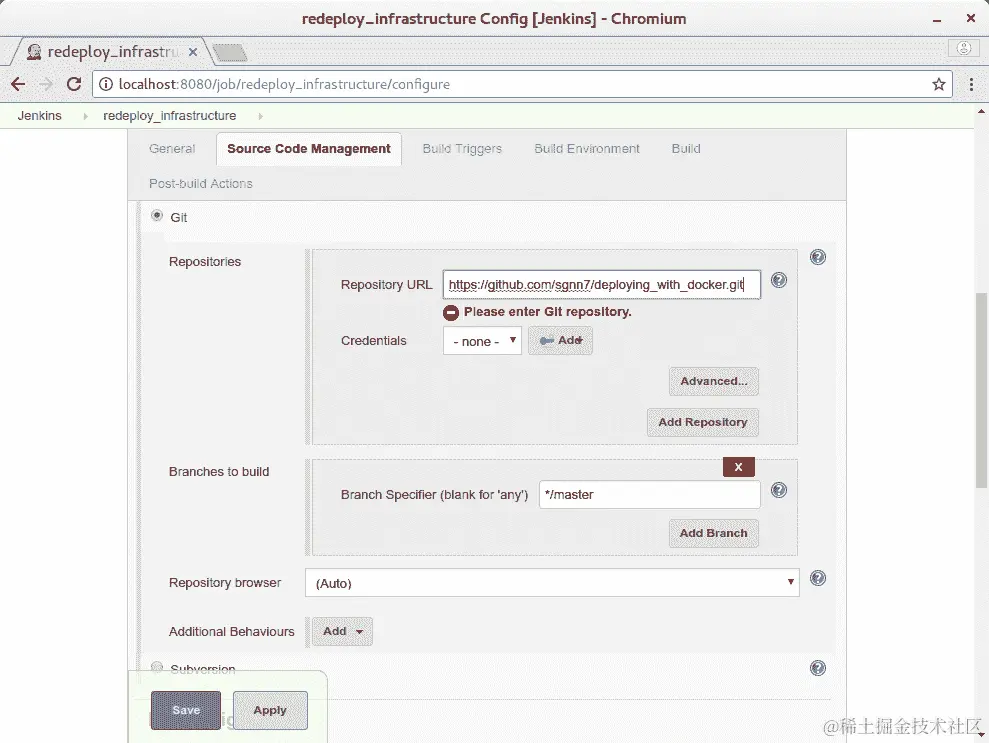Go back to the previous page
Viewport: 989px width, 743px height.
(18, 84)
